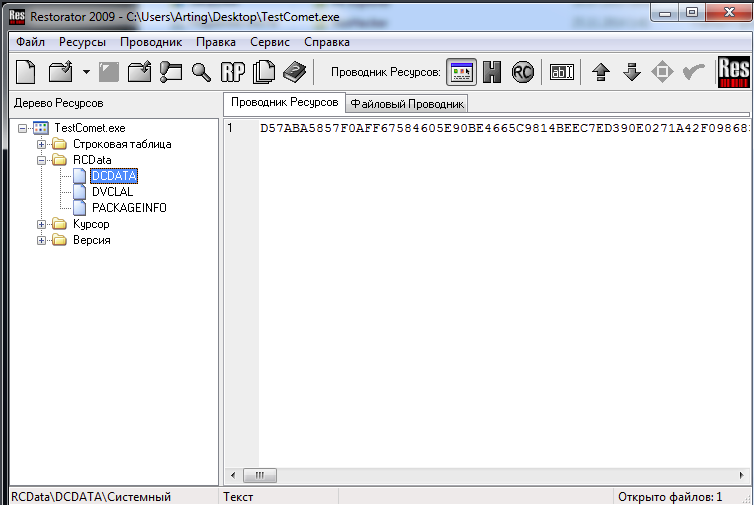The image size is (754, 505).
Task: Click the Дерево Ресурсов panel header
Action: 59,103
